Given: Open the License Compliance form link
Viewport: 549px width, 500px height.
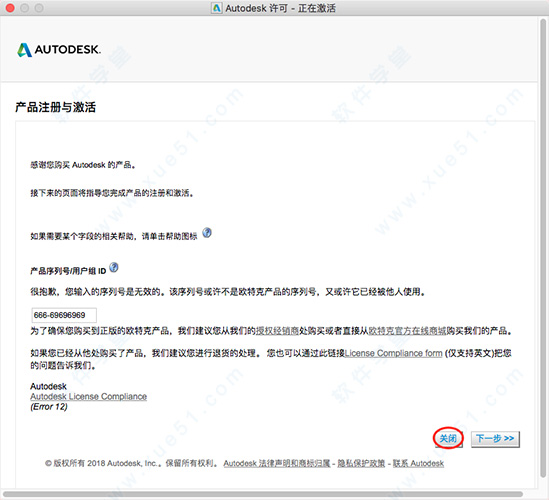Looking at the screenshot, I should point(394,353).
